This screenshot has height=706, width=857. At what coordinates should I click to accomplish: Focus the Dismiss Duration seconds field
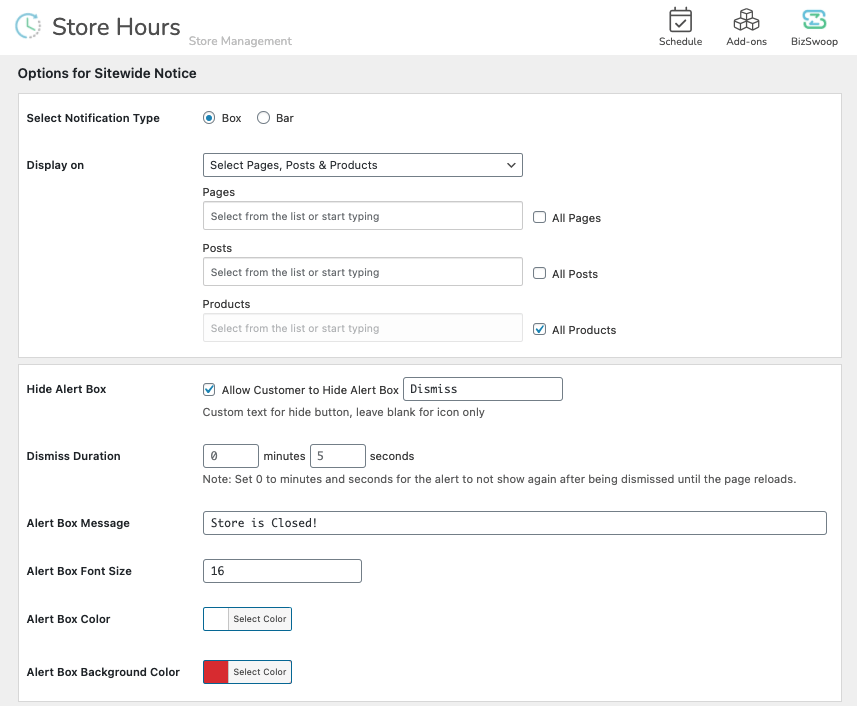pos(338,456)
